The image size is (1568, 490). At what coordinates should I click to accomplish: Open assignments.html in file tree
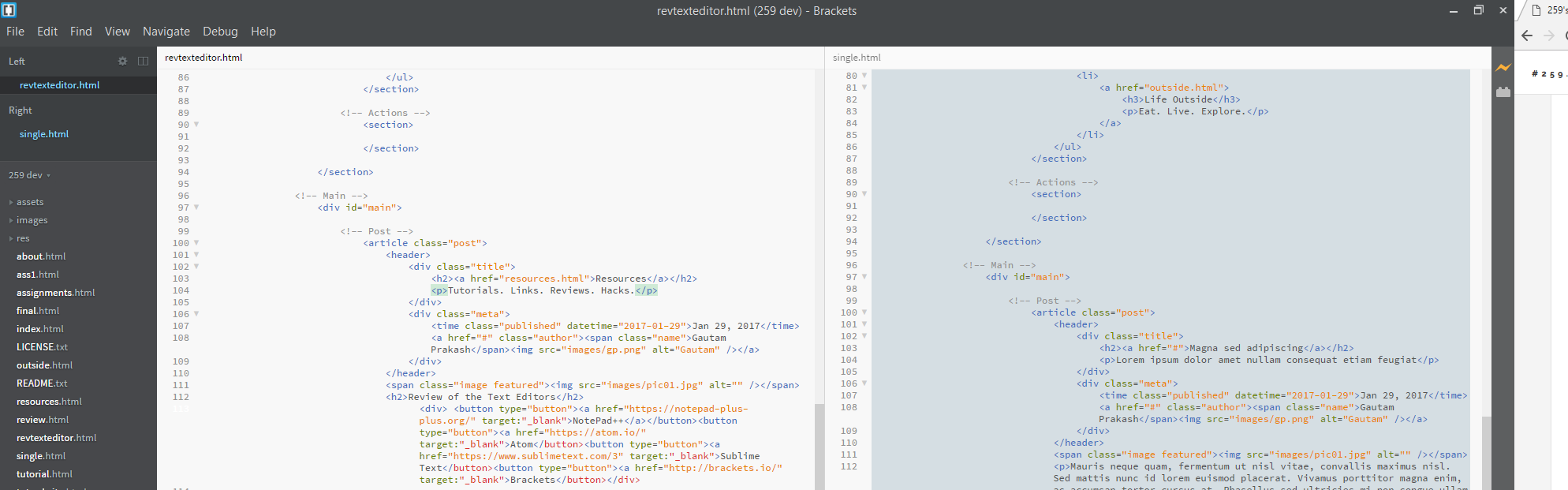[x=55, y=293]
